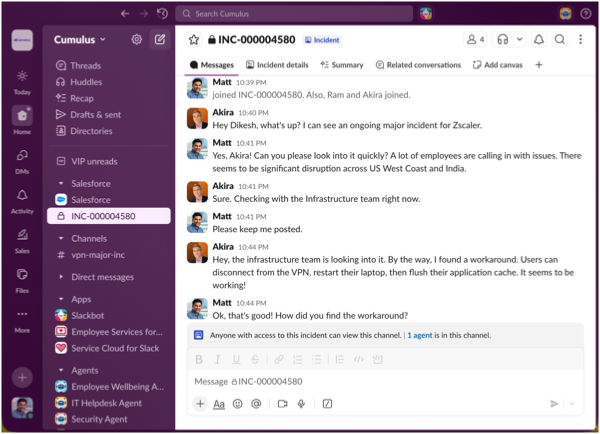Open your profile avatar at bottom left
600x434 pixels.
click(x=22, y=408)
